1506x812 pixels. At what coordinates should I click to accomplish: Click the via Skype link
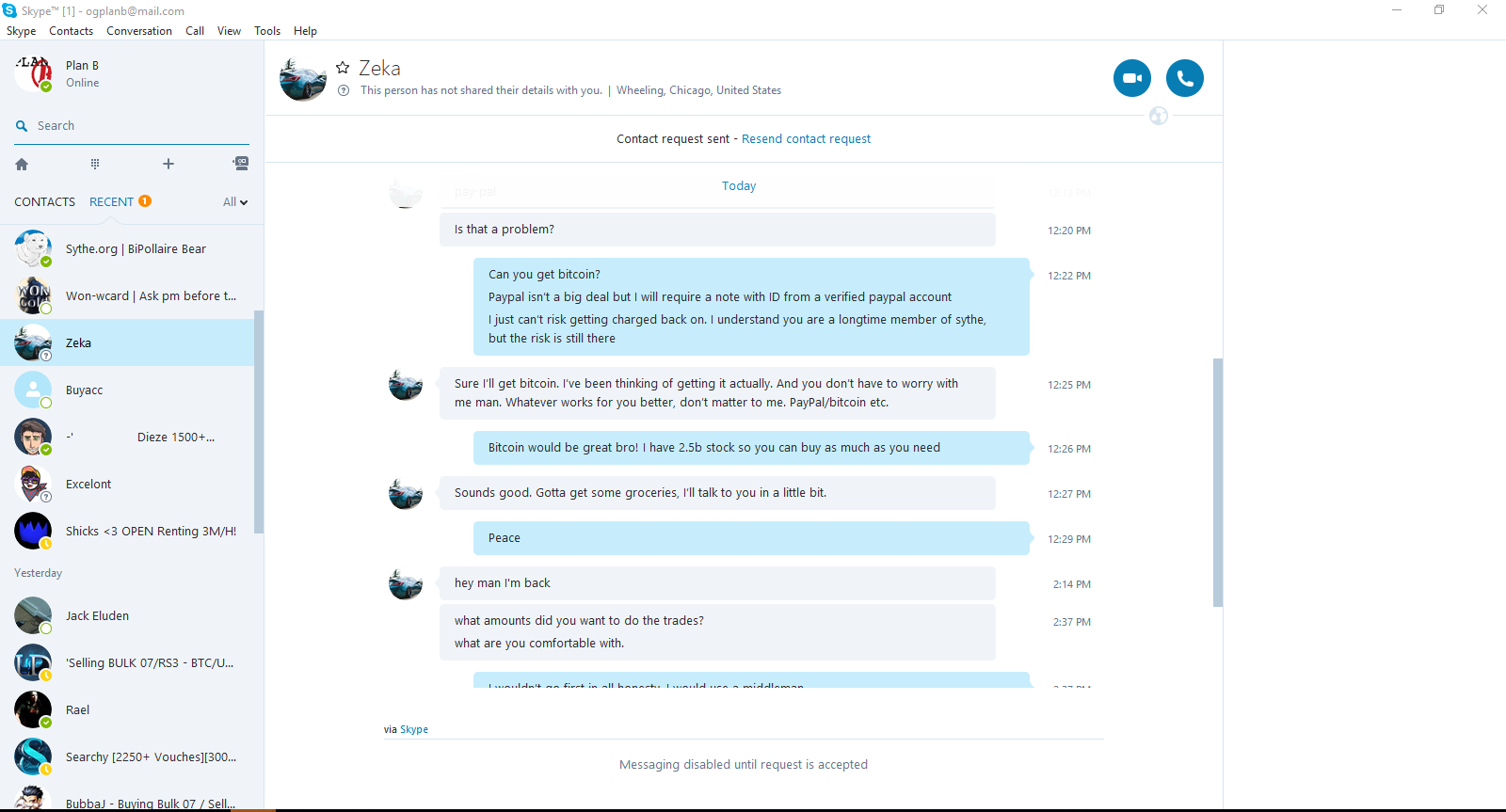[x=414, y=729]
